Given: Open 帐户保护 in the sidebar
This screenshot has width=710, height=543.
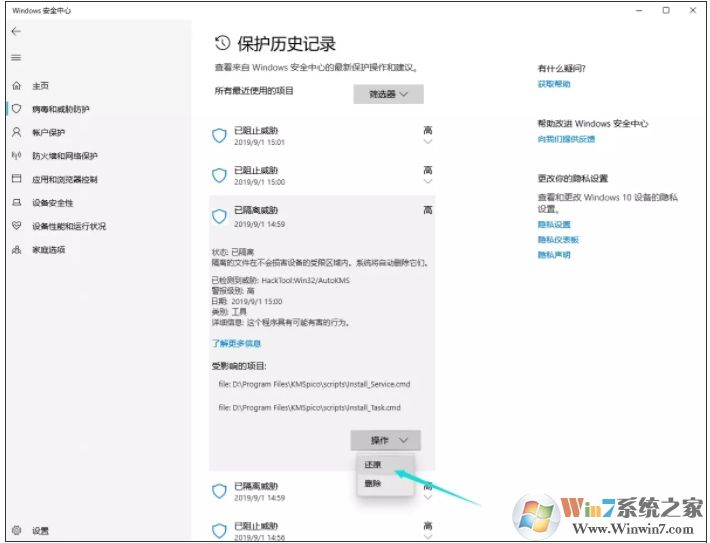Looking at the screenshot, I should click(48, 133).
